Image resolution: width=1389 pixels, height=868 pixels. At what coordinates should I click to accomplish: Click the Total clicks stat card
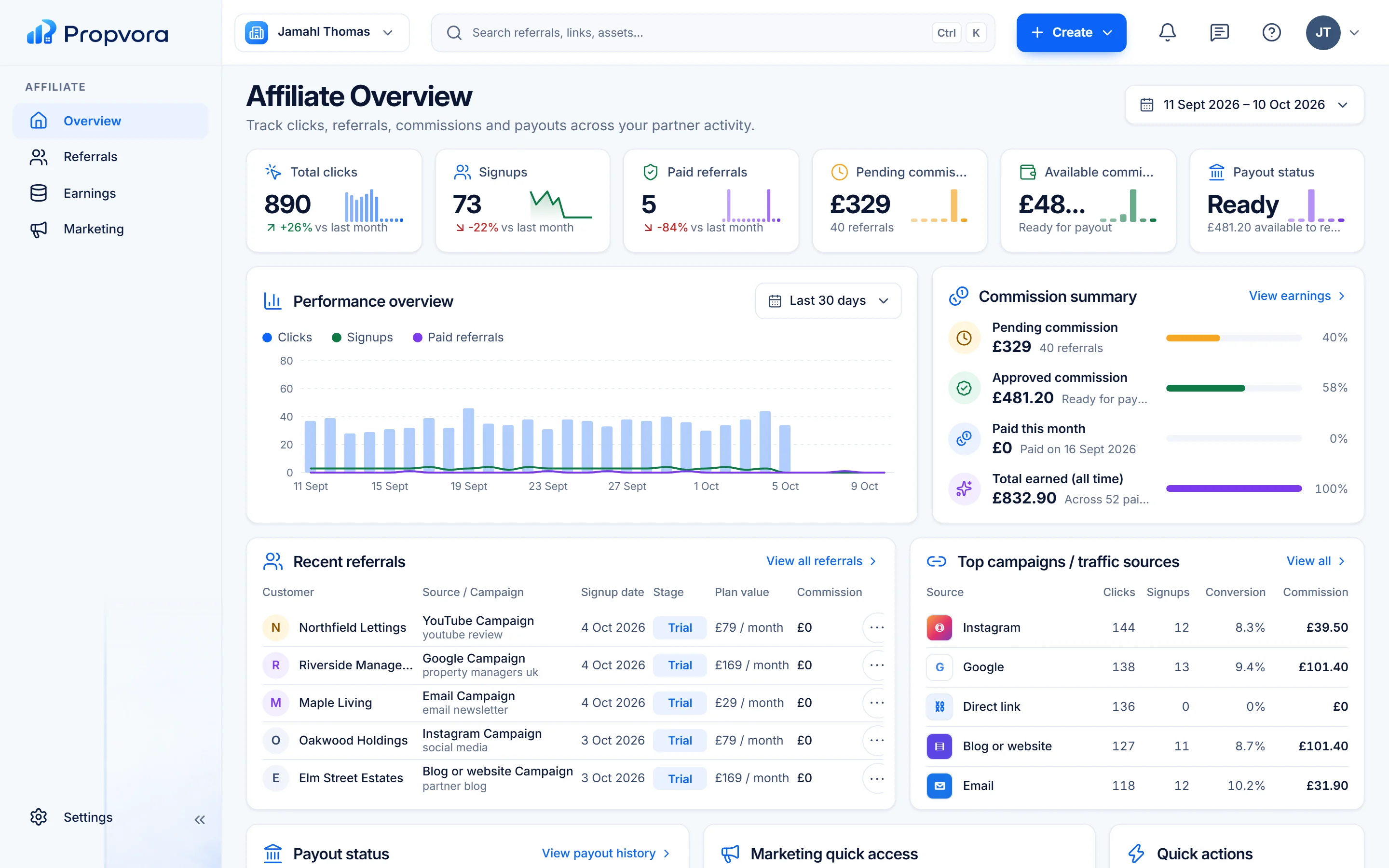tap(334, 200)
